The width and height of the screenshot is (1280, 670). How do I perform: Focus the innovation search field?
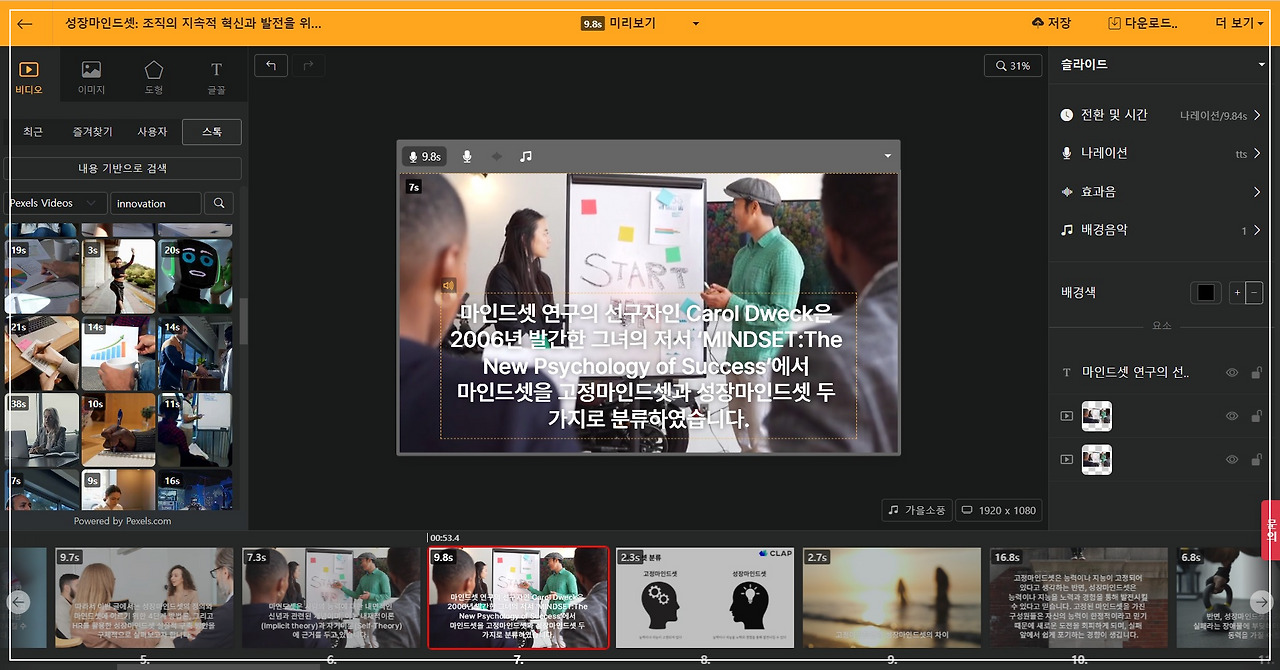click(x=155, y=203)
